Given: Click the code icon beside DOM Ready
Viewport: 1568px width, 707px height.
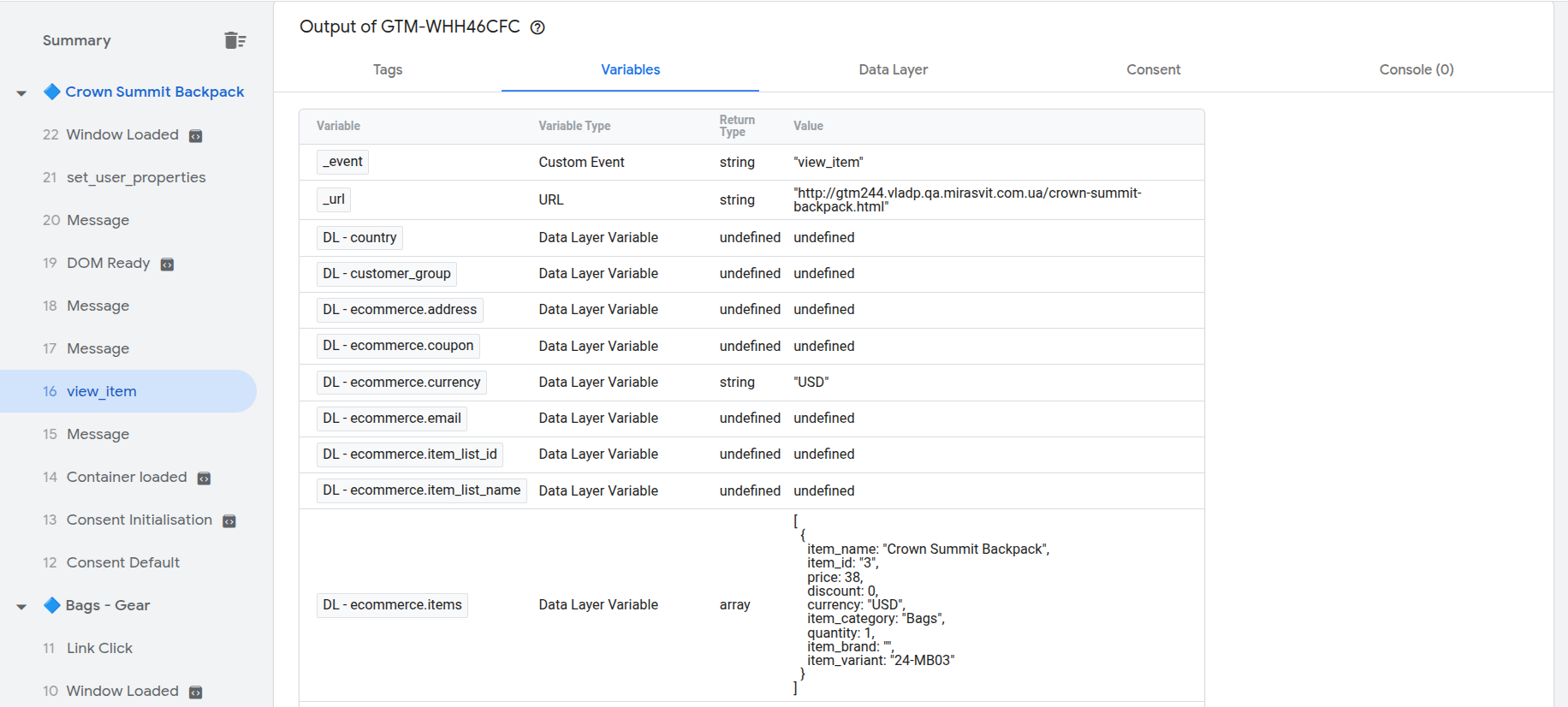Looking at the screenshot, I should pyautogui.click(x=168, y=264).
